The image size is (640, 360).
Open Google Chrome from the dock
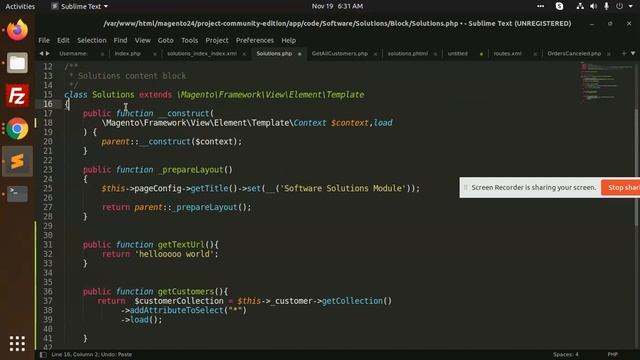pos(17,129)
